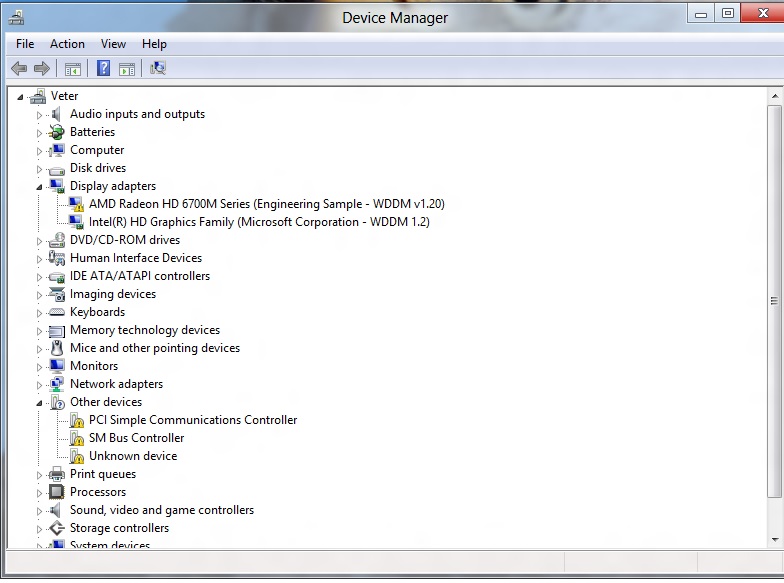Select AMD Radeon HD 6700M Series entry
The height and width of the screenshot is (583, 784).
266,204
